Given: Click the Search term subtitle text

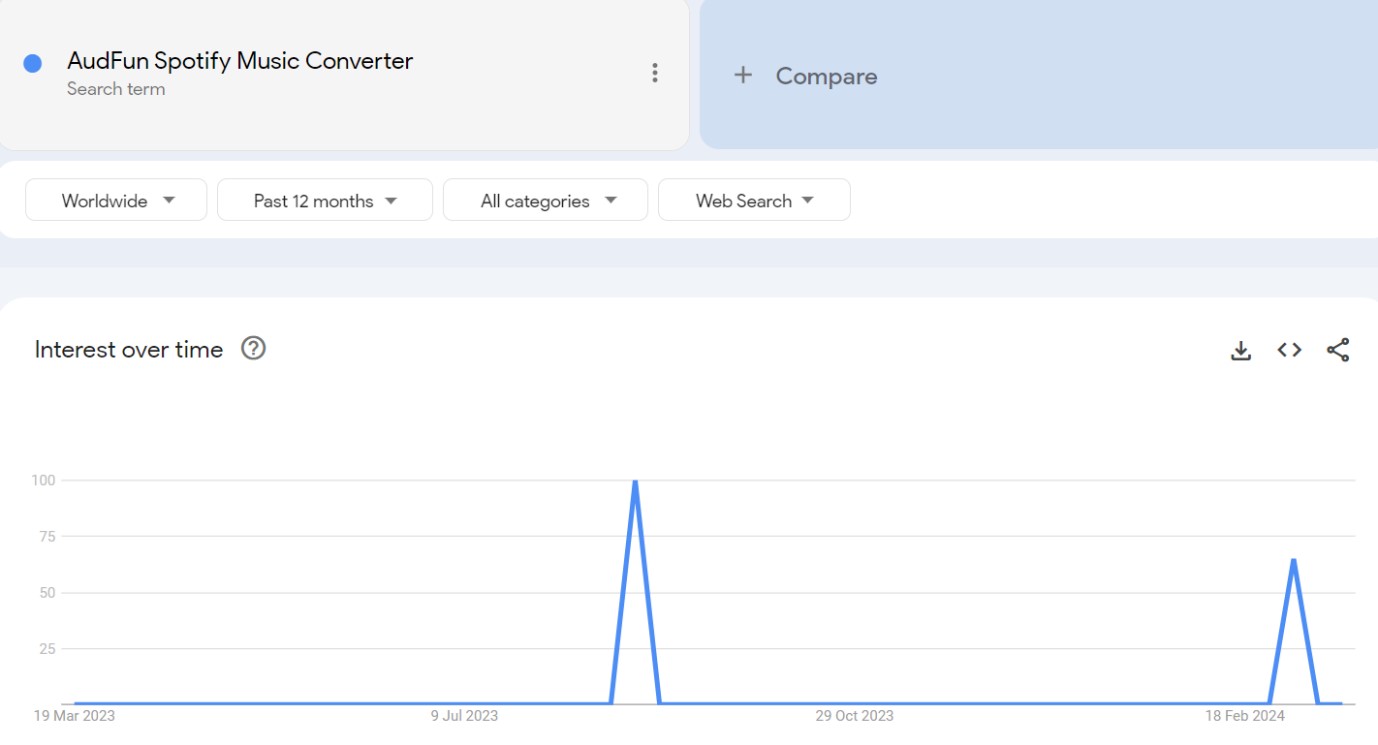Looking at the screenshot, I should pyautogui.click(x=116, y=89).
